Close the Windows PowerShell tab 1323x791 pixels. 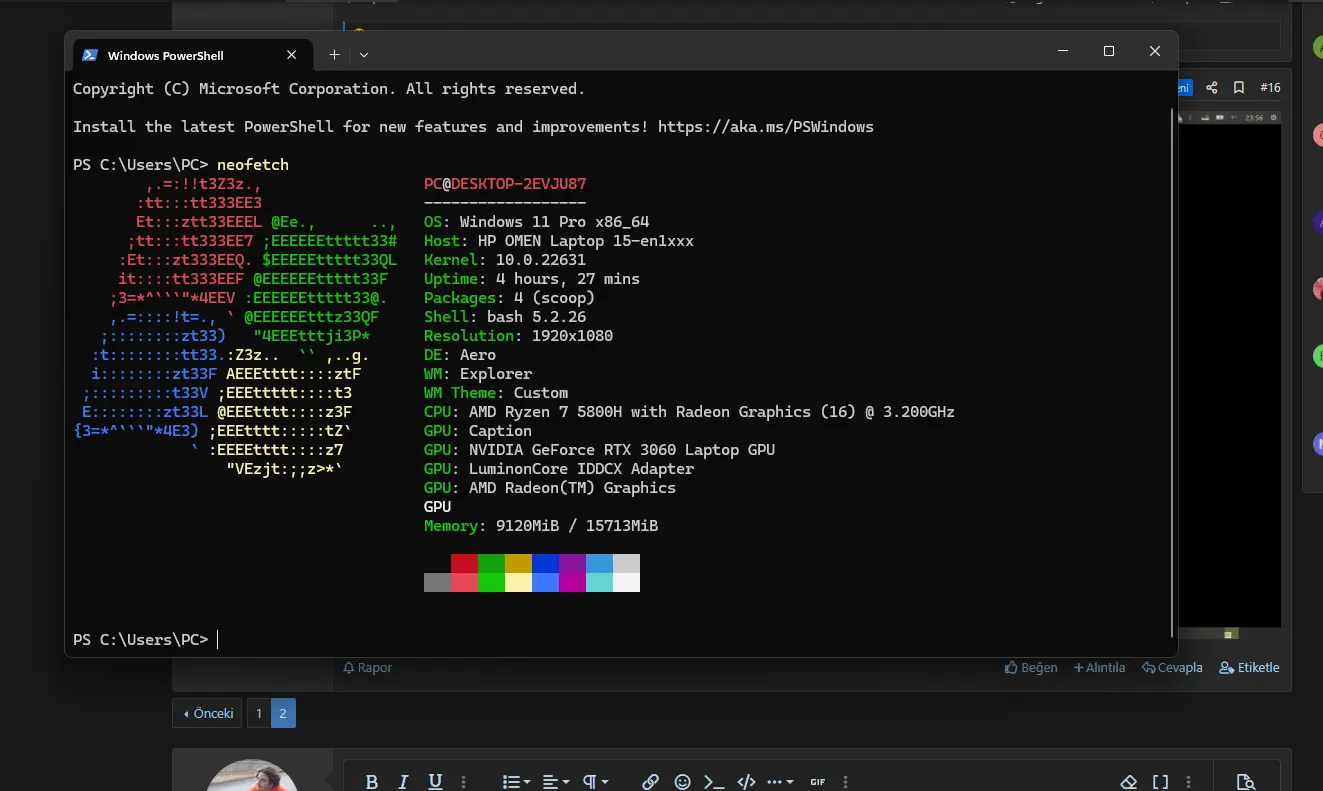291,55
